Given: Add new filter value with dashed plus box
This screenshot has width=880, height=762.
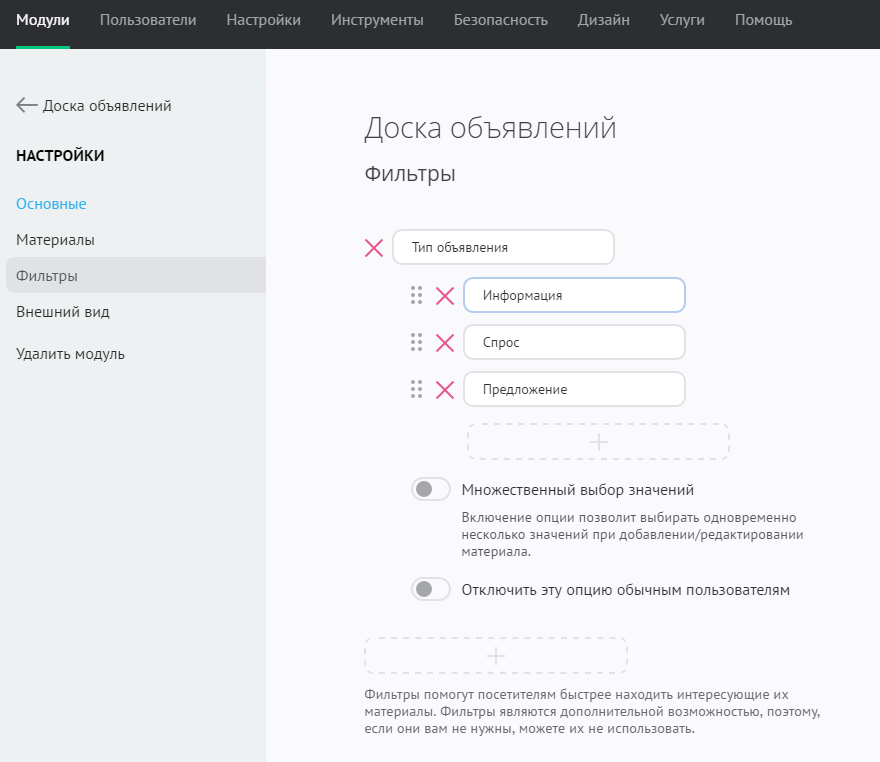Looking at the screenshot, I should [598, 442].
